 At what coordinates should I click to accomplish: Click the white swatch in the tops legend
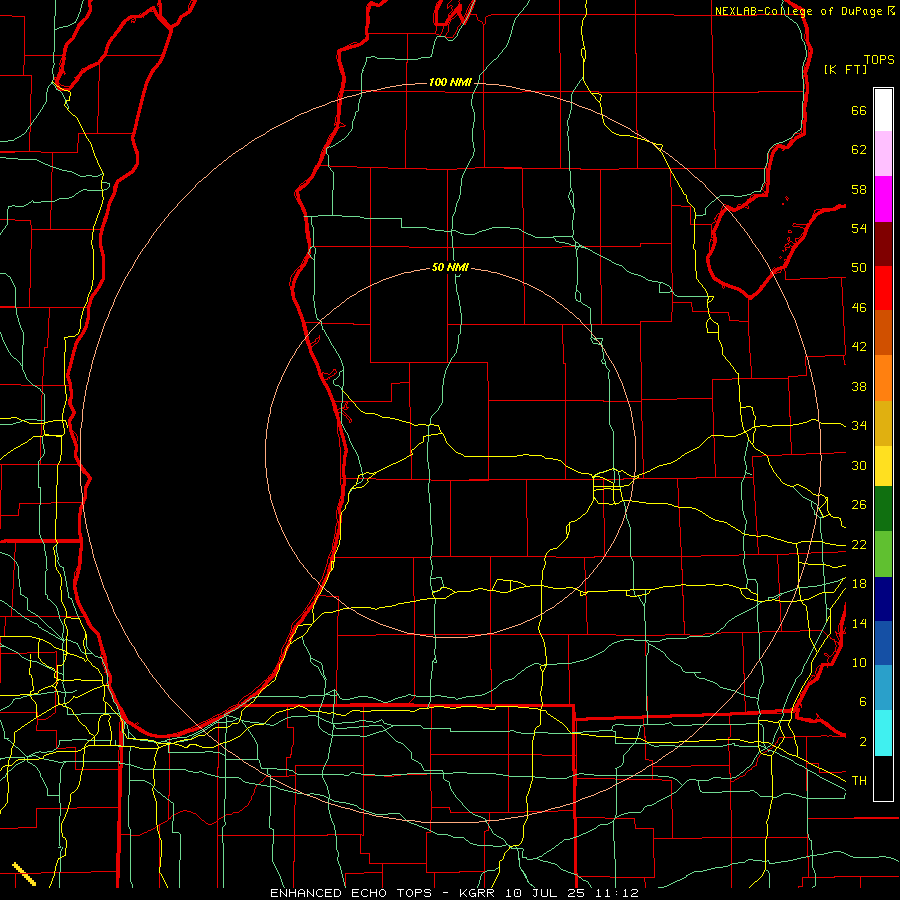tap(883, 110)
